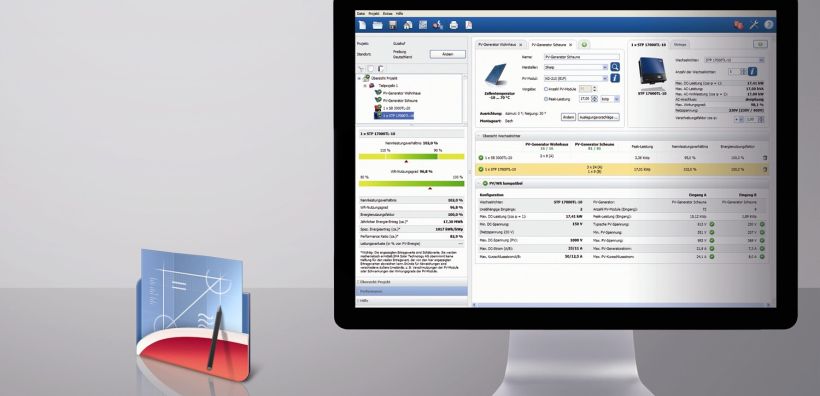Print using the printer toolbar icon
This screenshot has height=396, width=820.
tap(454, 25)
